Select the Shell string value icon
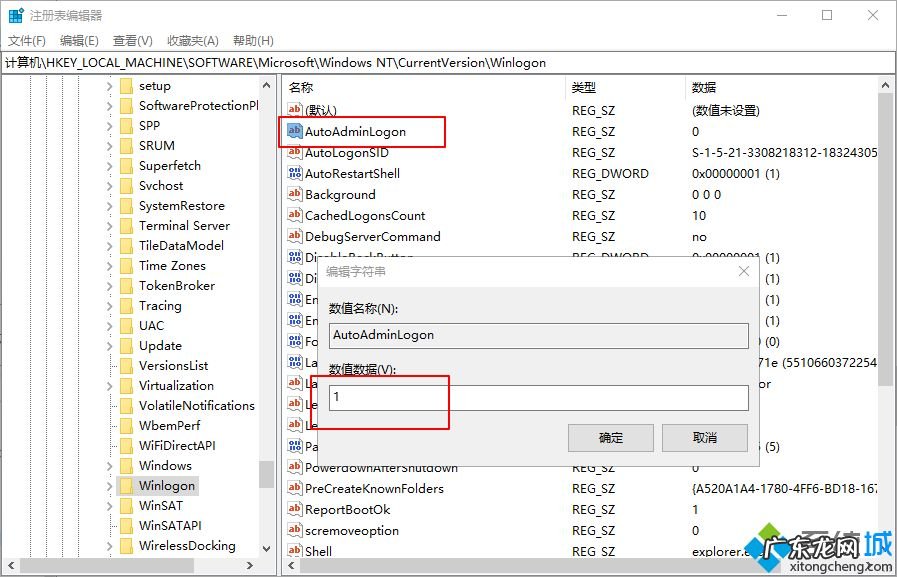The height and width of the screenshot is (577, 897). tap(295, 552)
